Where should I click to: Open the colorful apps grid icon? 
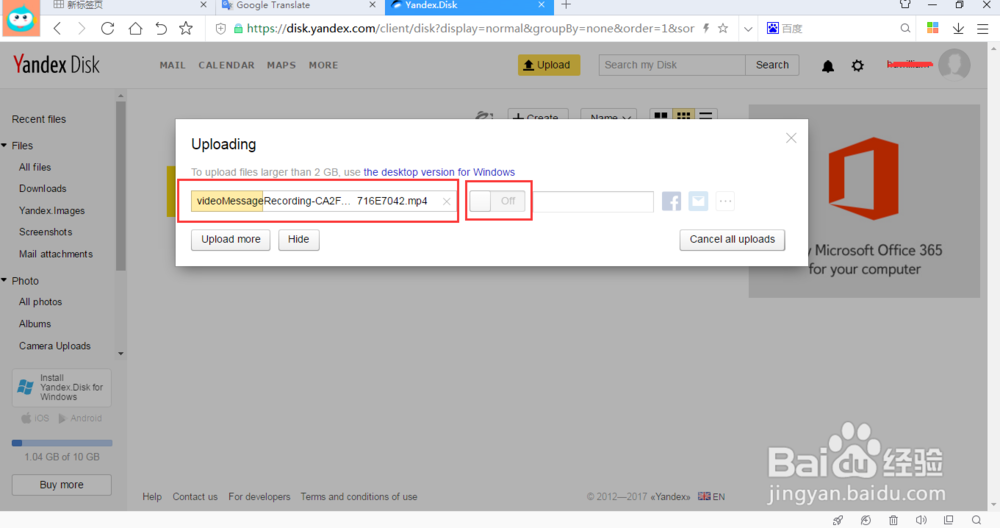(x=932, y=28)
